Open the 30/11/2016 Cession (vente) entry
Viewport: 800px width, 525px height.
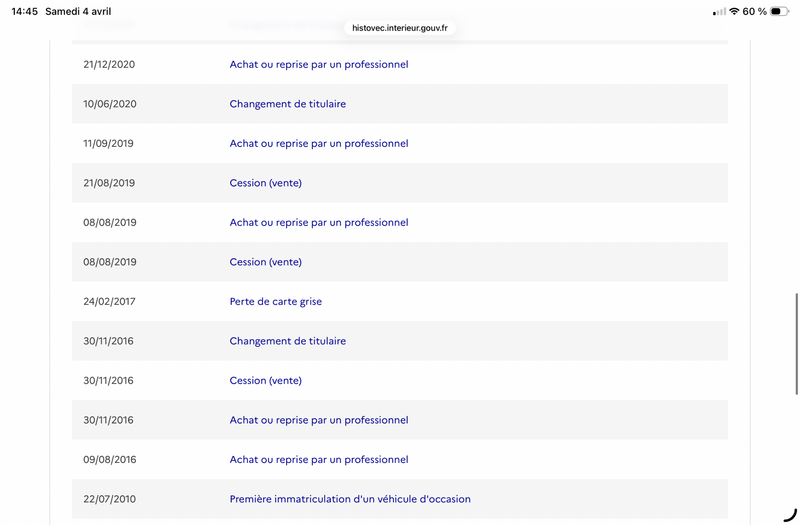[x=265, y=381]
